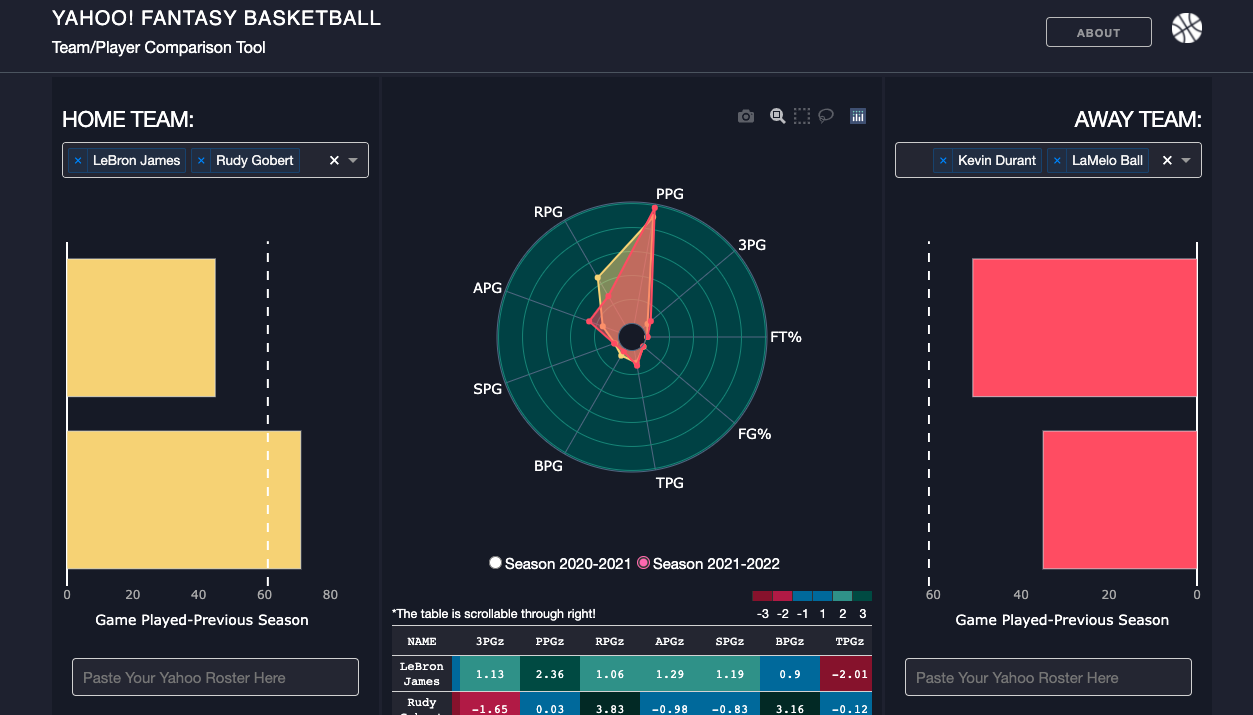Click the highlighted Plotly chart icon
This screenshot has height=715, width=1253.
[857, 115]
